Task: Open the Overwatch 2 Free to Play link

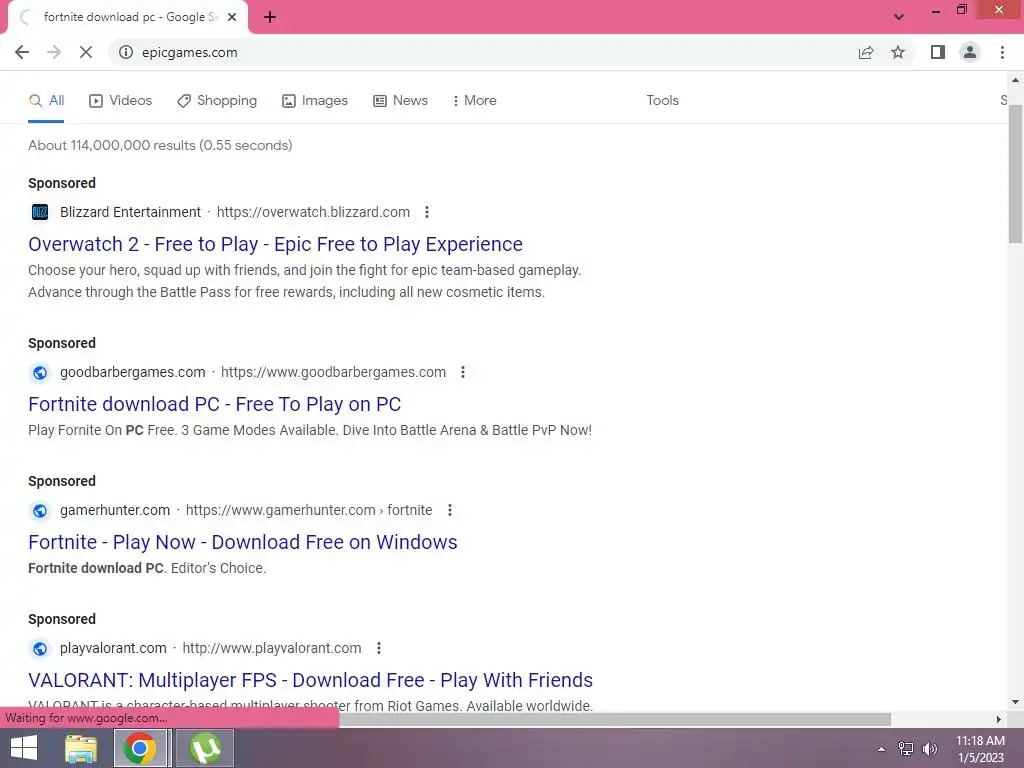Action: 275,244
